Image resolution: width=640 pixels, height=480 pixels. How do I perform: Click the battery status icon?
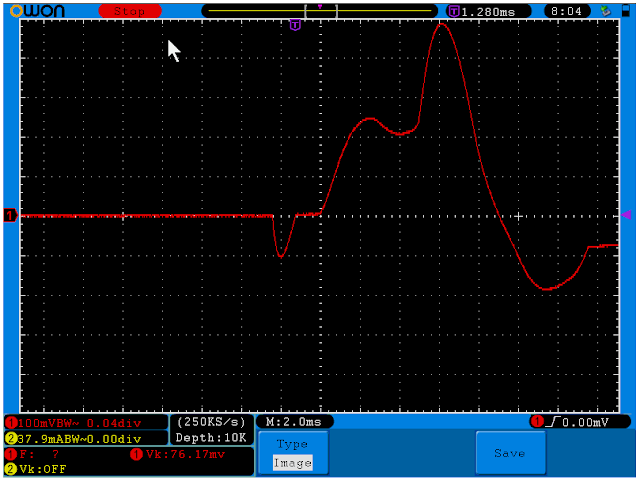[x=625, y=11]
